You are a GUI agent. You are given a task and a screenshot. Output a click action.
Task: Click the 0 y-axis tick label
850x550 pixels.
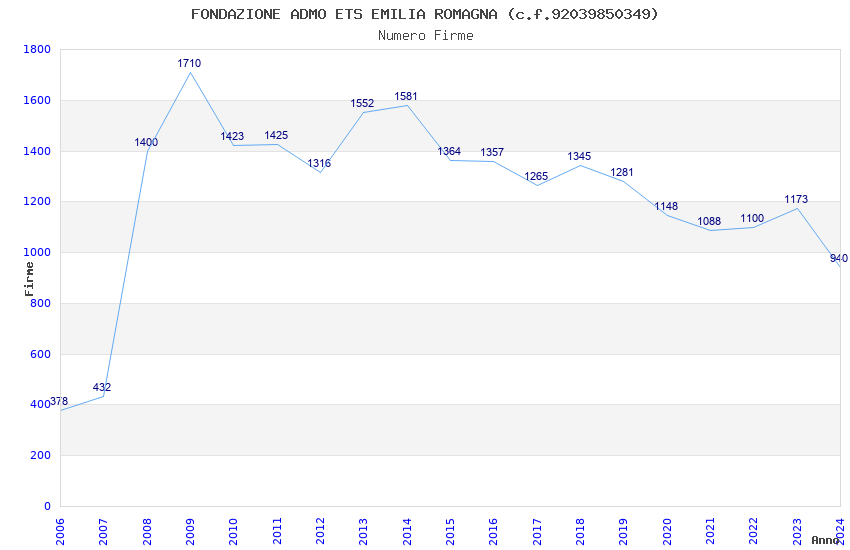(x=47, y=507)
